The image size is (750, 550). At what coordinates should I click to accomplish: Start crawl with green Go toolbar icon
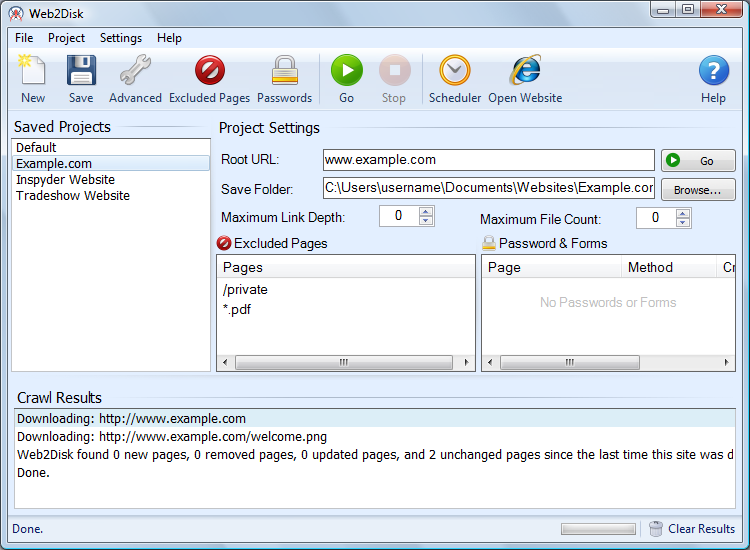coord(346,70)
